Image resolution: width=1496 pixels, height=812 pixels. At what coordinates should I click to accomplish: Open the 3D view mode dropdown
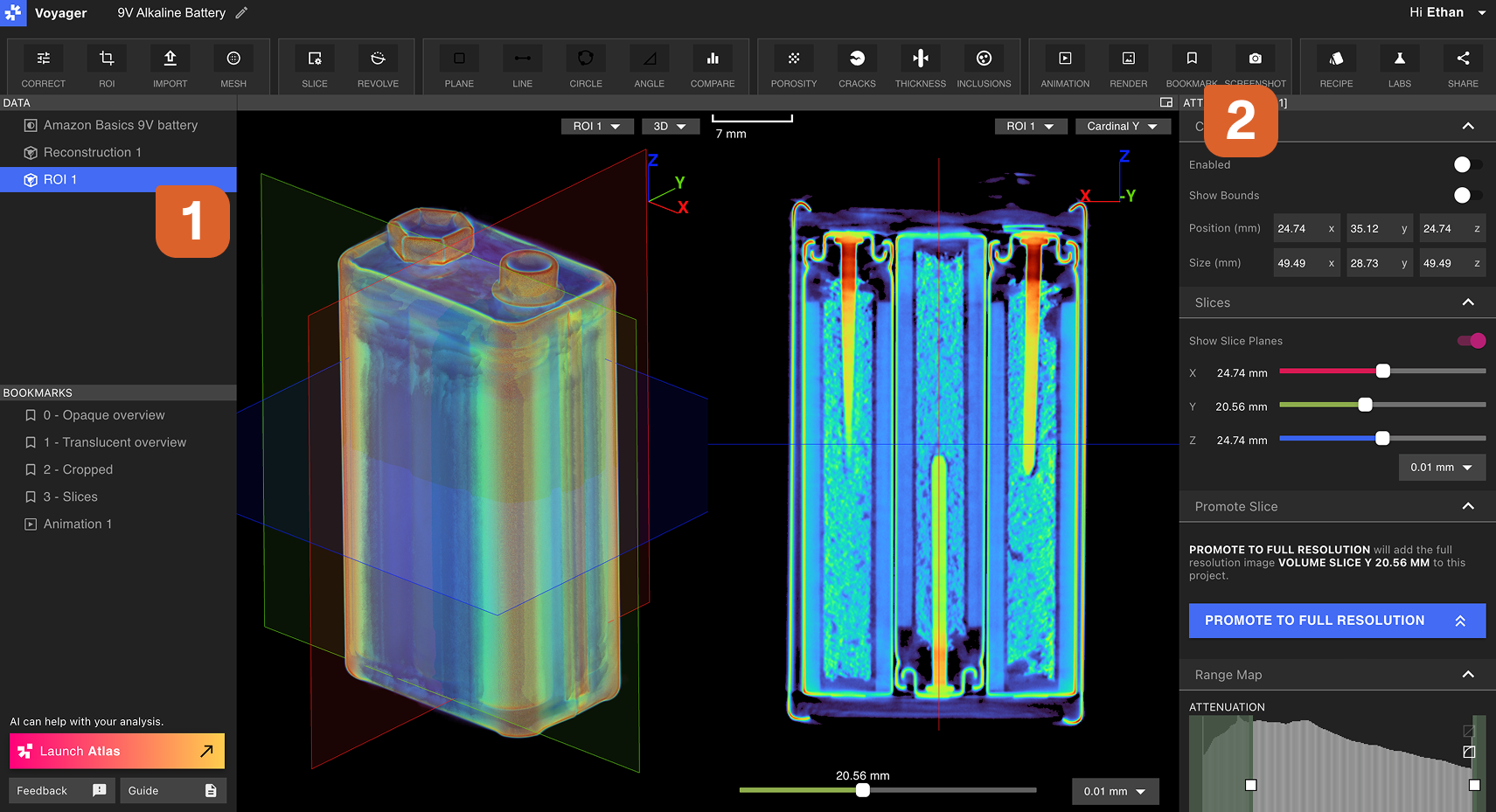pyautogui.click(x=670, y=127)
